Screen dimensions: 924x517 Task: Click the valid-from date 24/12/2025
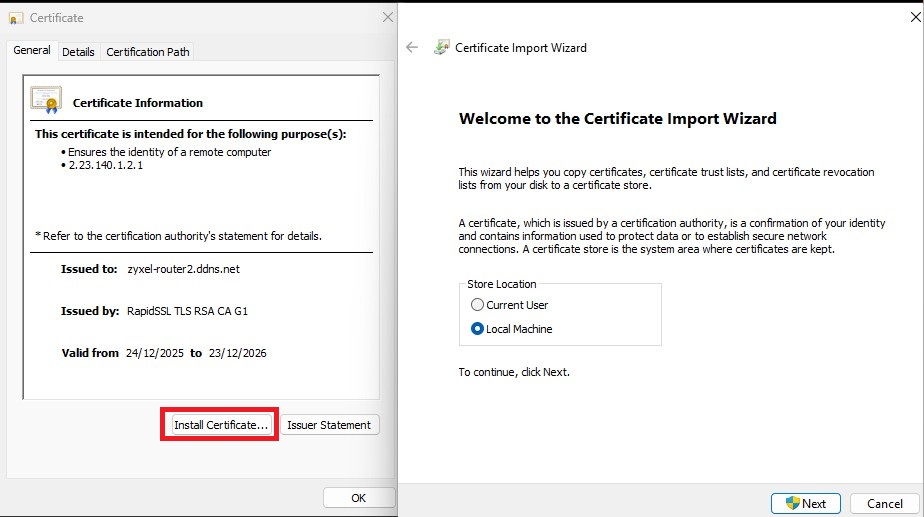(x=155, y=353)
